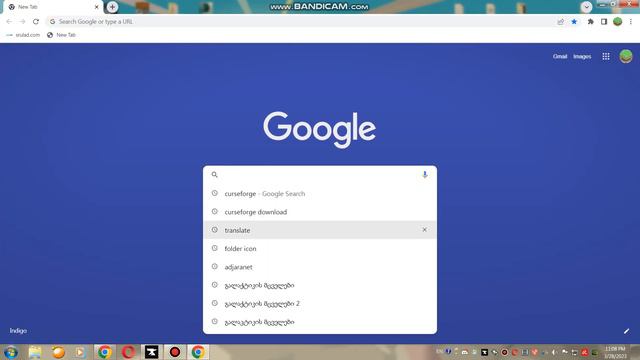The height and width of the screenshot is (360, 640).
Task: Toggle the browser side panel icon
Action: click(604, 22)
